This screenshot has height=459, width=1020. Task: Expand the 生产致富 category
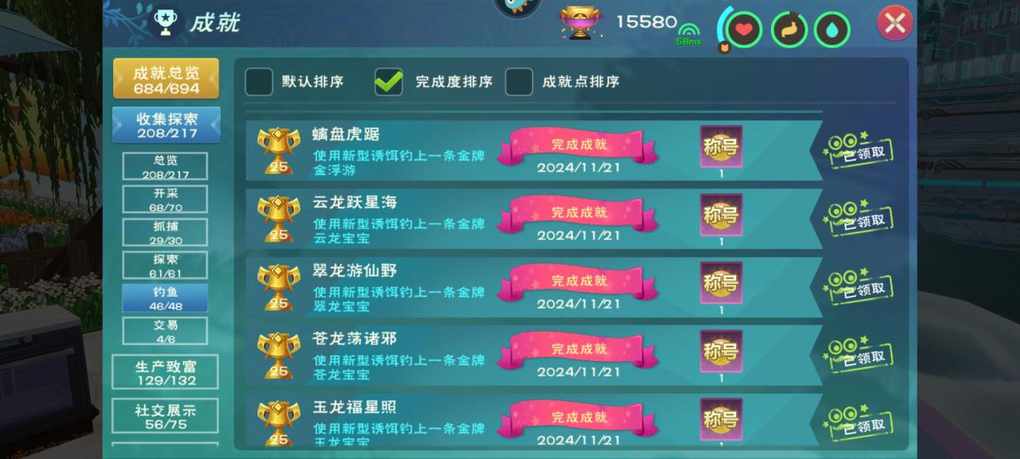tap(165, 373)
